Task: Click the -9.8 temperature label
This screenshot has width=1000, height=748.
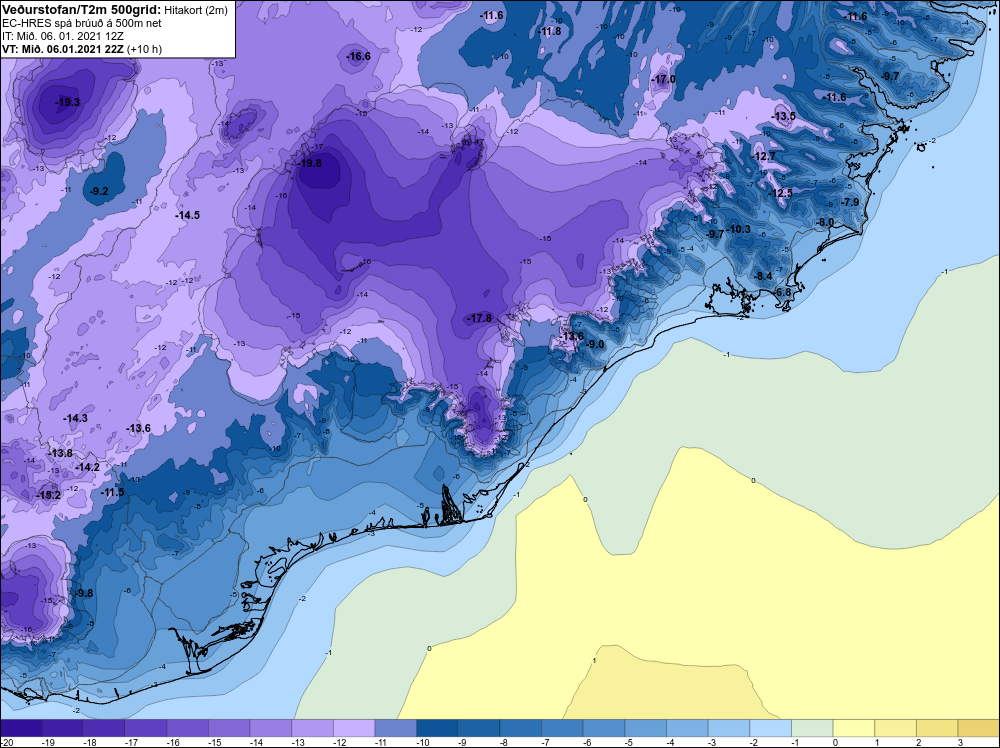Action: [84, 593]
